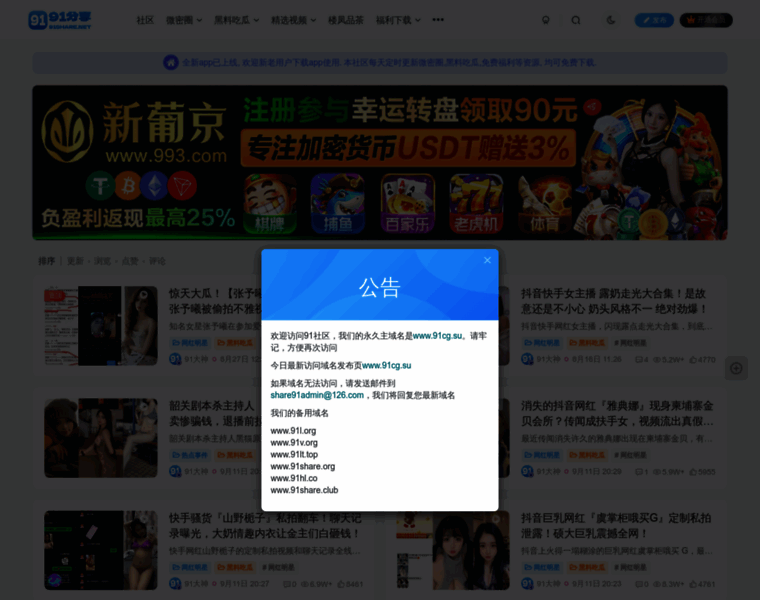760x600 pixels.
Task: Click like count 4770 thumbs-up icon
Action: (x=693, y=360)
